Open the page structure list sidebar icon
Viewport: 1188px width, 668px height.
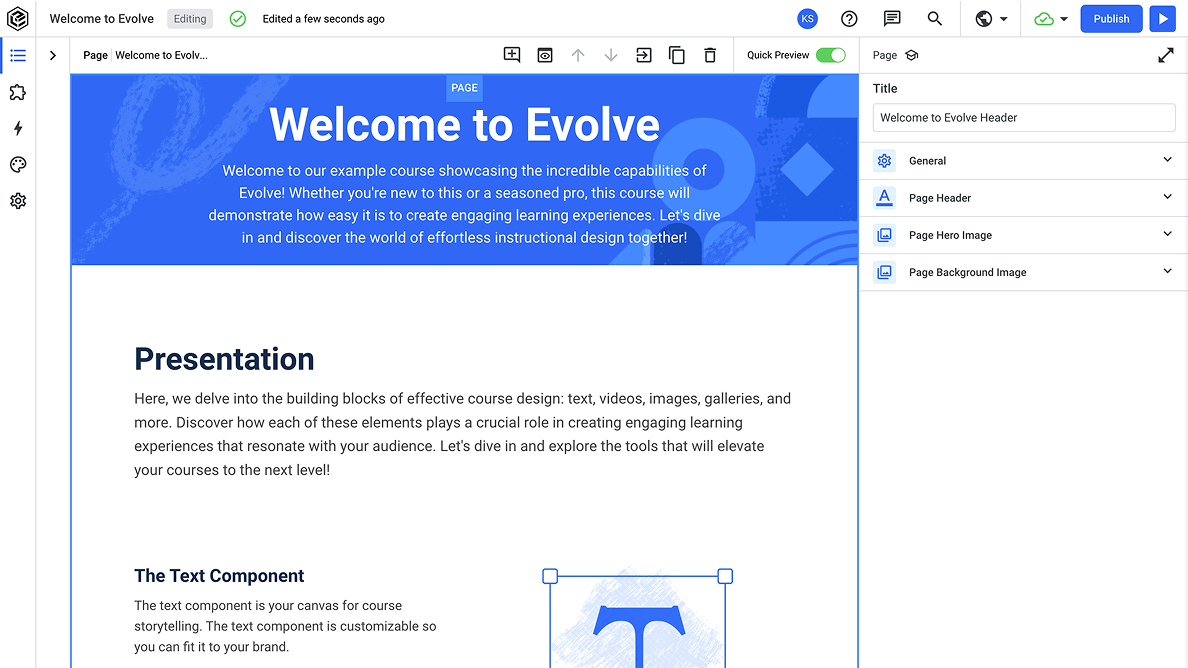click(17, 55)
